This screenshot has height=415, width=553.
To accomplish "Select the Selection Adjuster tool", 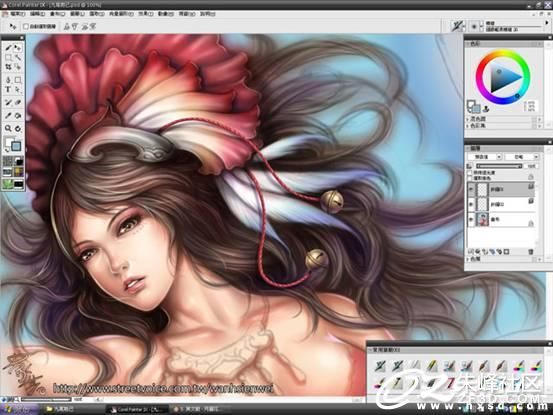I will click(x=18, y=67).
